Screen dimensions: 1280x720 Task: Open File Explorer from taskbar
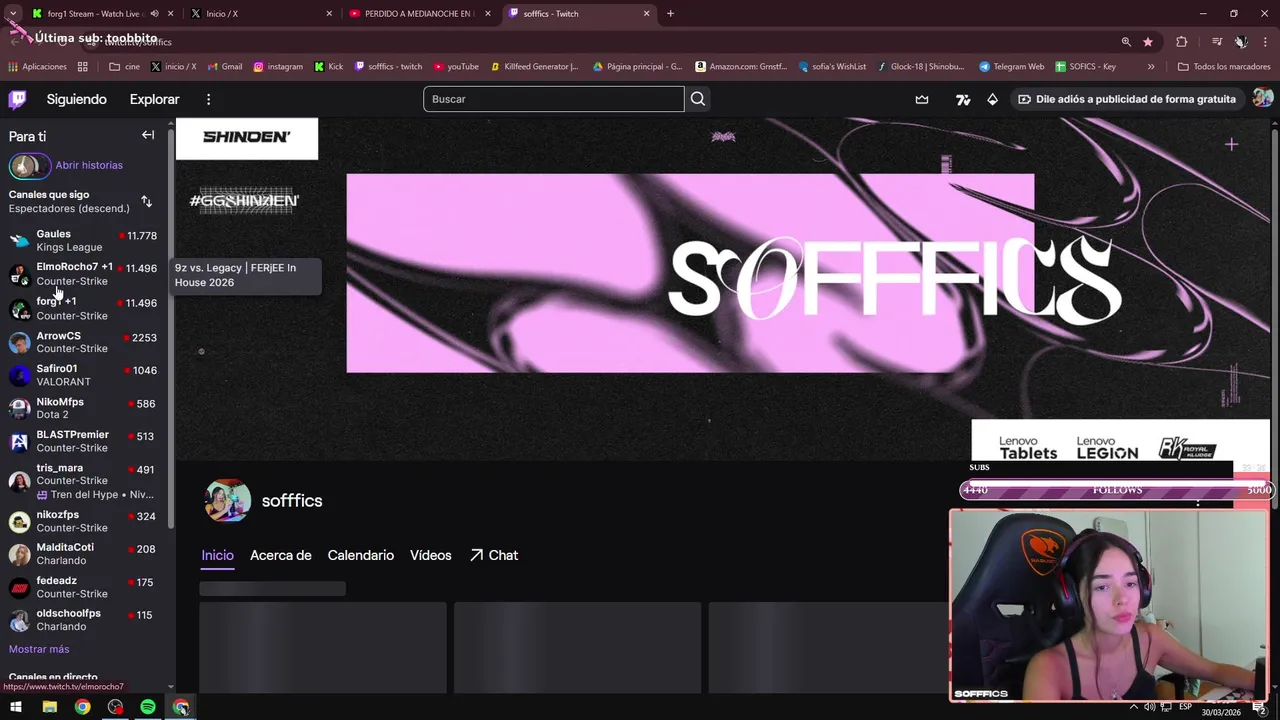pos(49,707)
